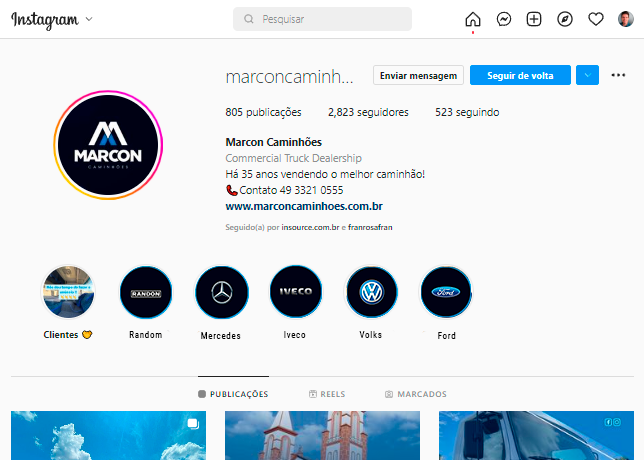The height and width of the screenshot is (460, 644).
Task: Switch to the Publicações tab
Action: click(x=233, y=394)
